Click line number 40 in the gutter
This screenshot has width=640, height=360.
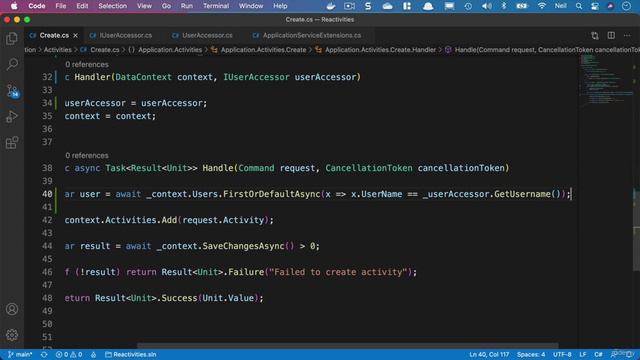coord(47,194)
